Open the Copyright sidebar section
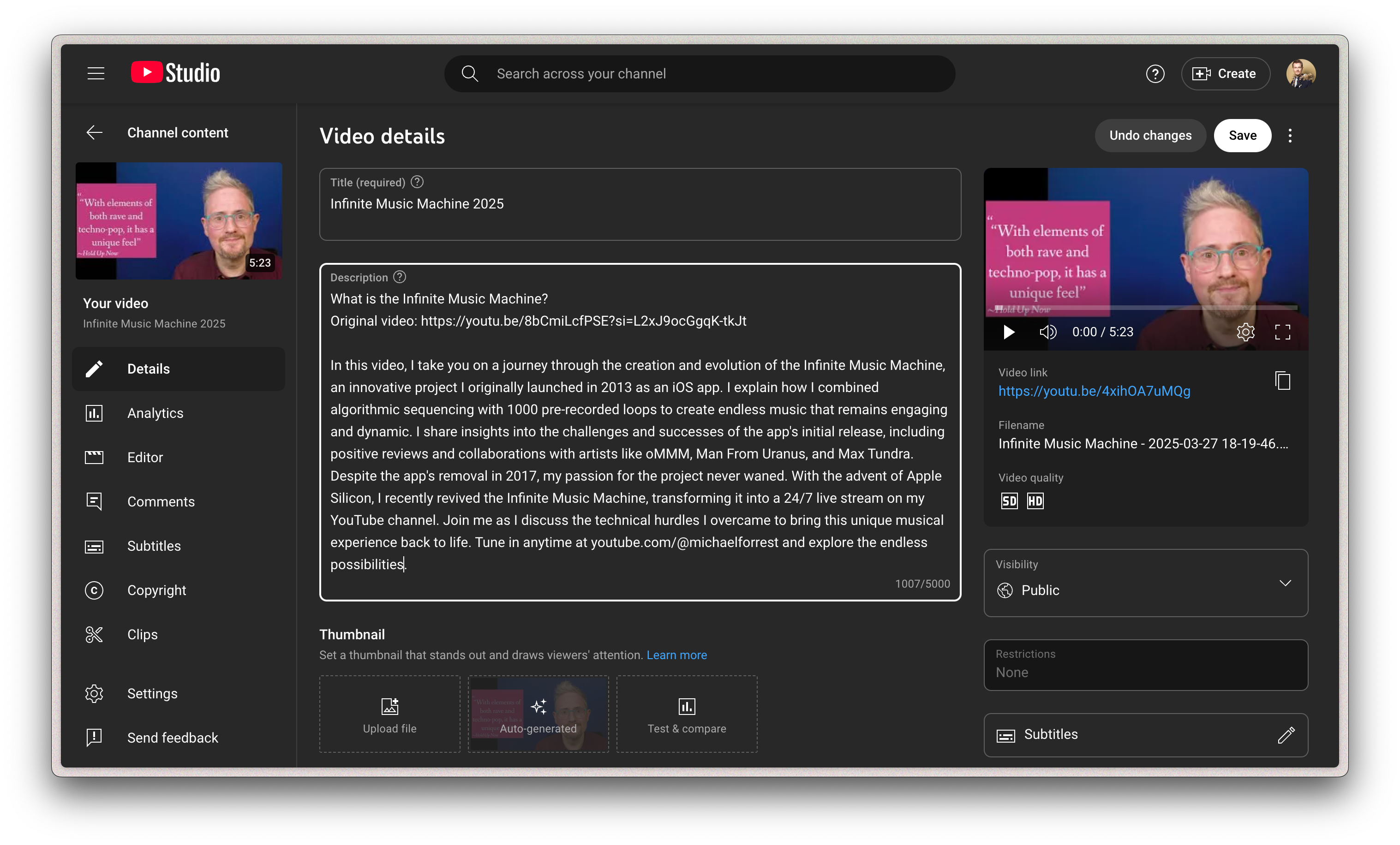 pos(156,590)
